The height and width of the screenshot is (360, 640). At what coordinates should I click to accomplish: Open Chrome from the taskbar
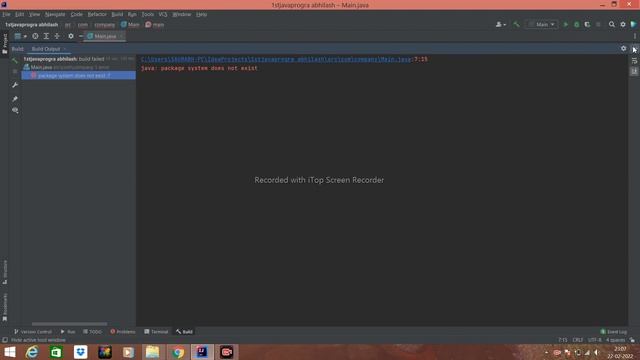tap(178, 352)
